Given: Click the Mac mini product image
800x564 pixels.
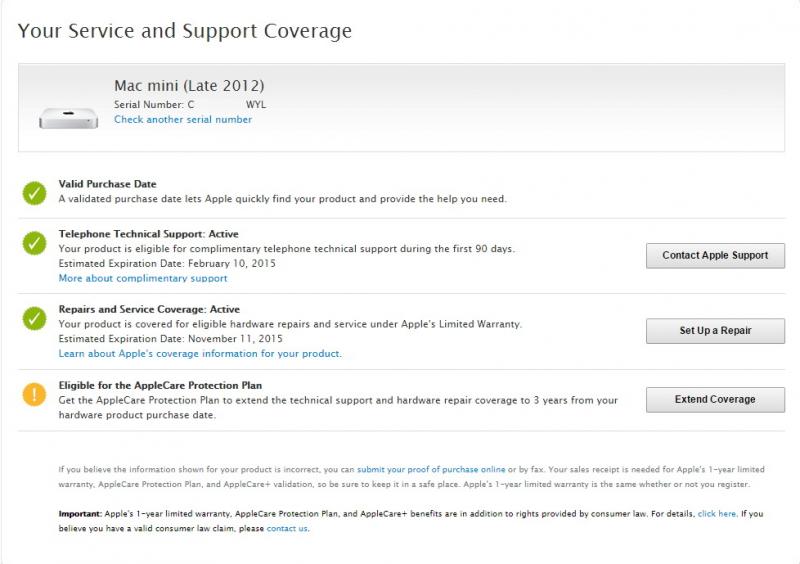Looking at the screenshot, I should (68, 118).
